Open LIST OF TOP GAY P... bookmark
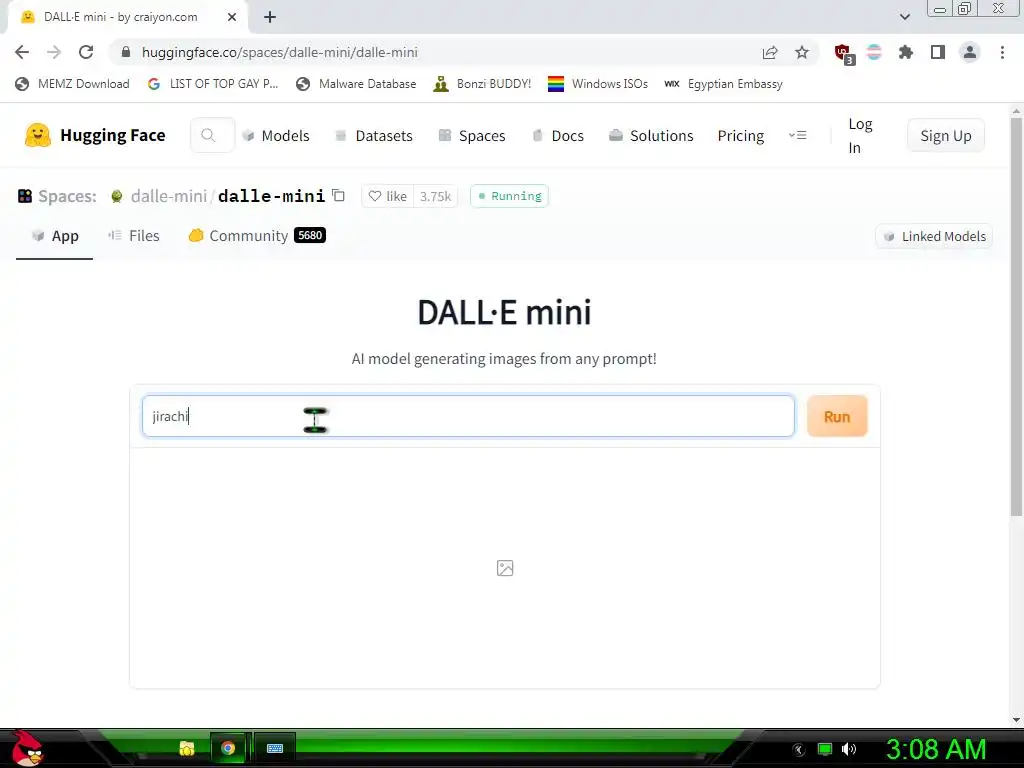The image size is (1024, 768). [213, 84]
